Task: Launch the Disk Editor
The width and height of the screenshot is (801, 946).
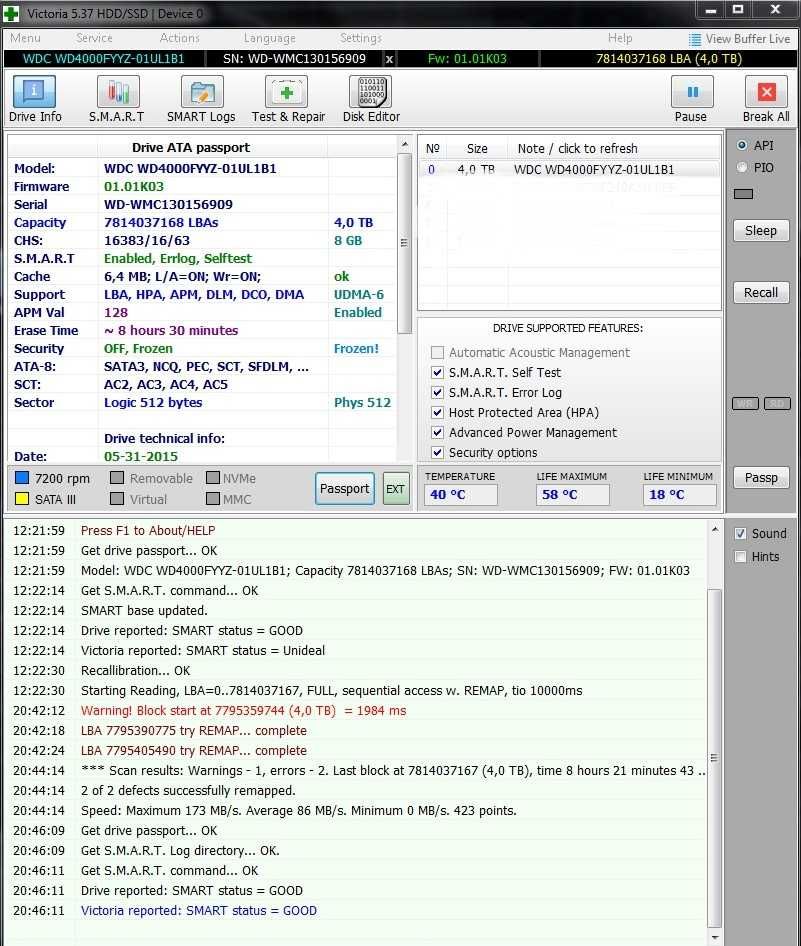Action: (372, 100)
